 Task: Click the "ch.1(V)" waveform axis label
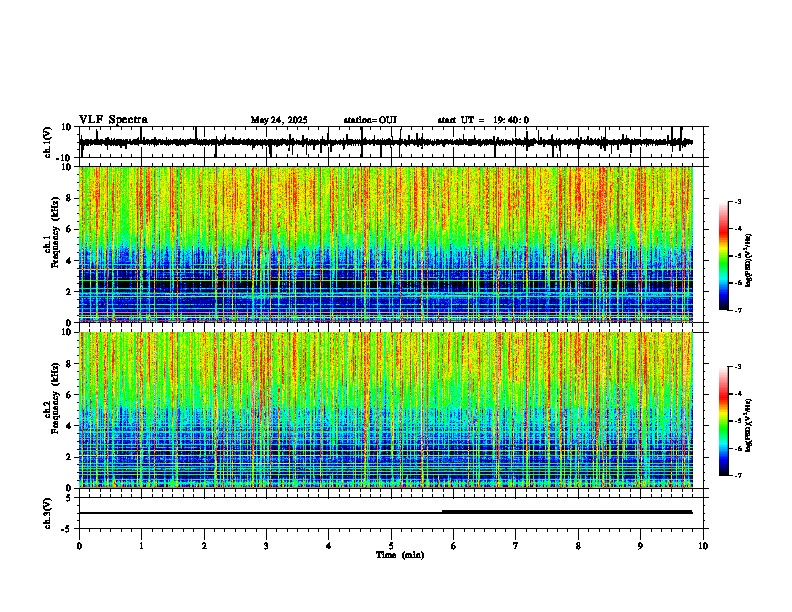click(48, 142)
